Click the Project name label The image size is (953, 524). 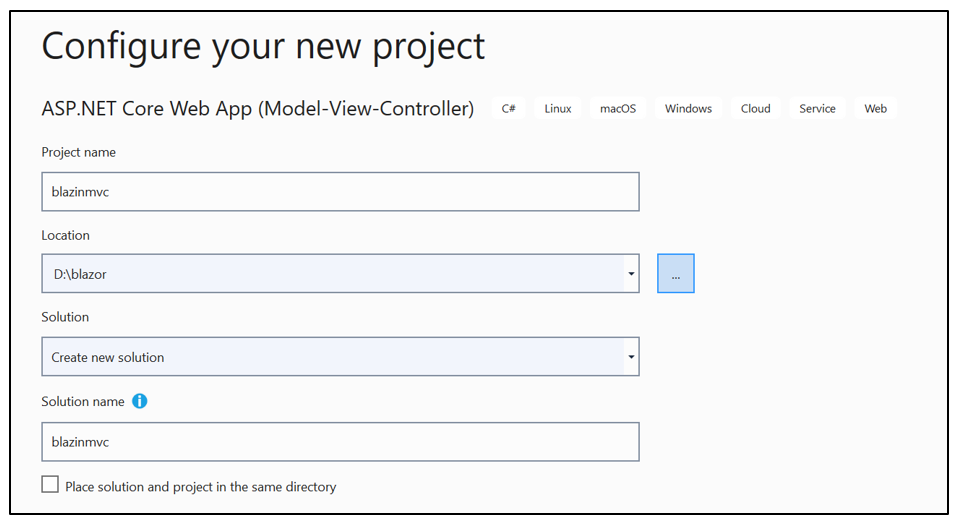point(79,152)
